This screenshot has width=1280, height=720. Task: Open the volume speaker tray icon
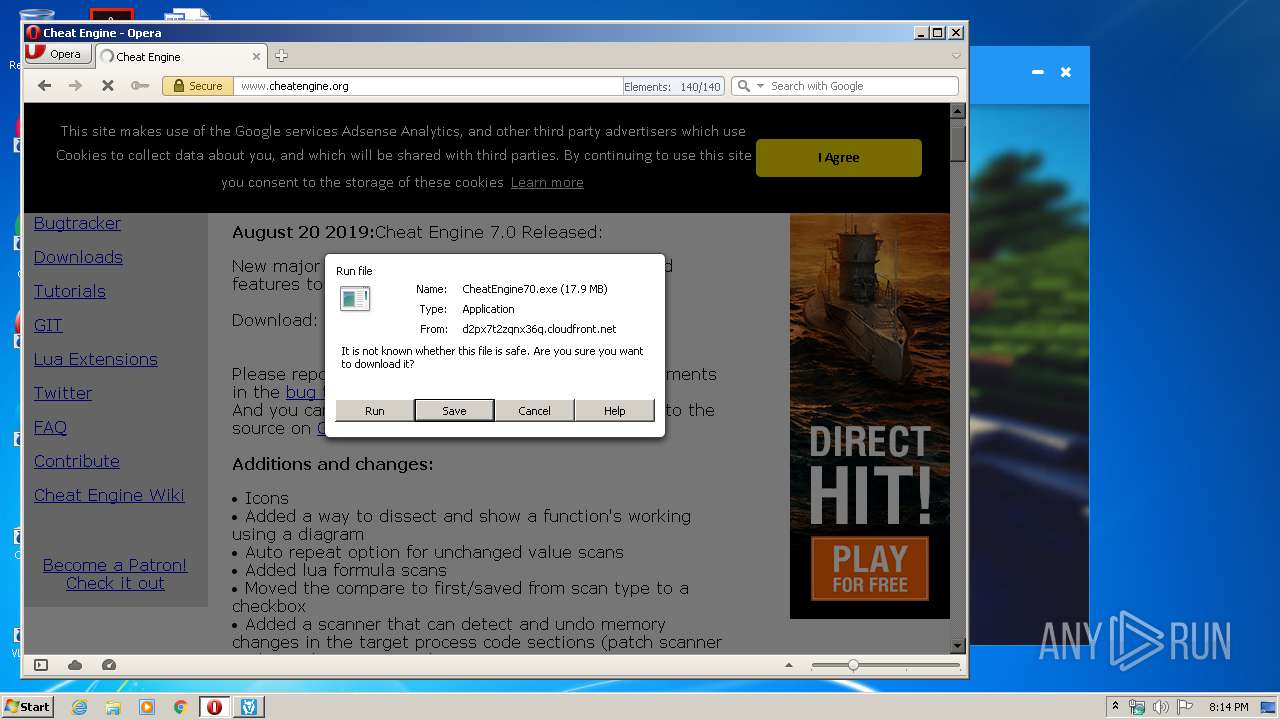tap(1160, 707)
